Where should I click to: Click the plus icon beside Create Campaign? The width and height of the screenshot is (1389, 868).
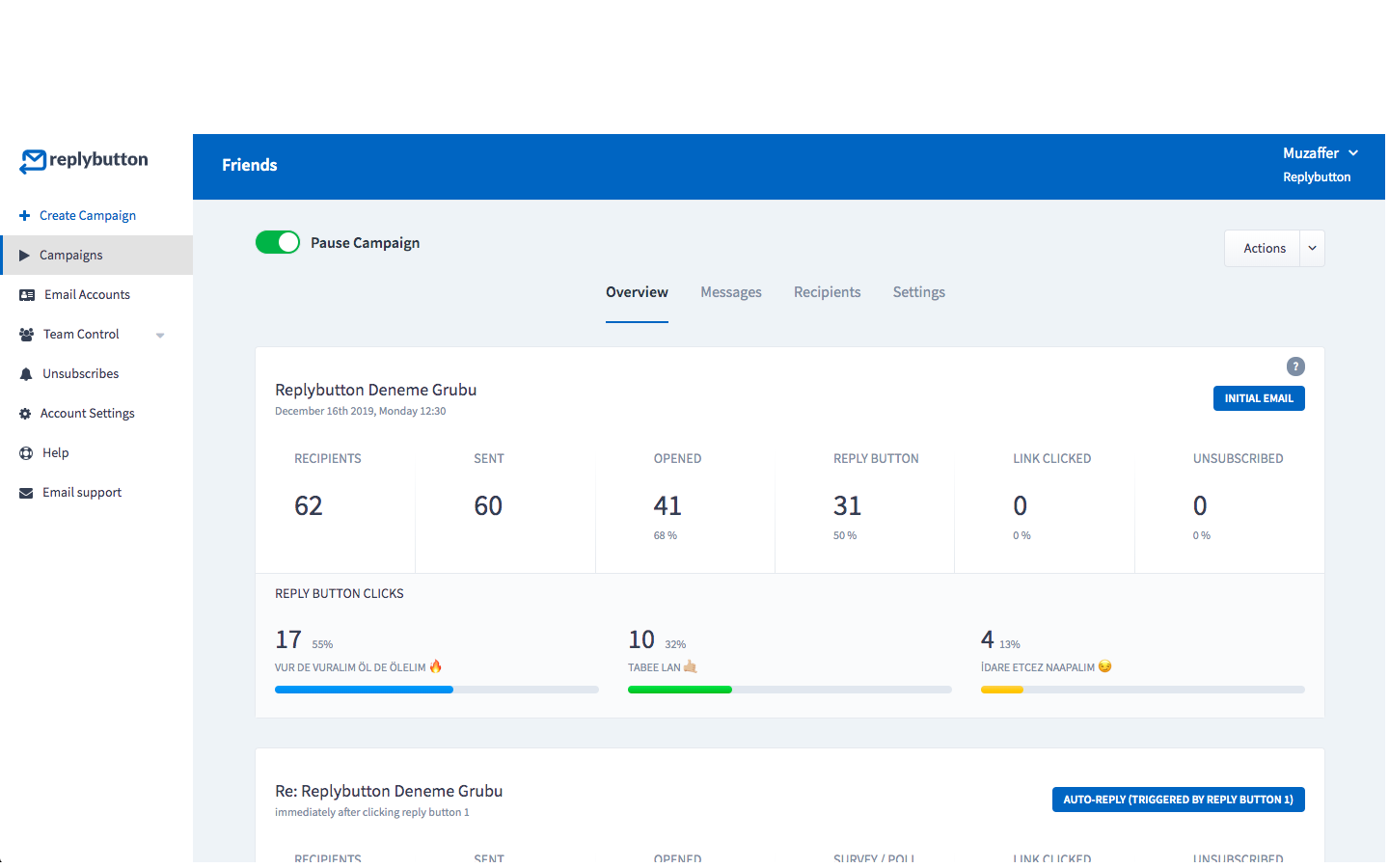[x=25, y=216]
